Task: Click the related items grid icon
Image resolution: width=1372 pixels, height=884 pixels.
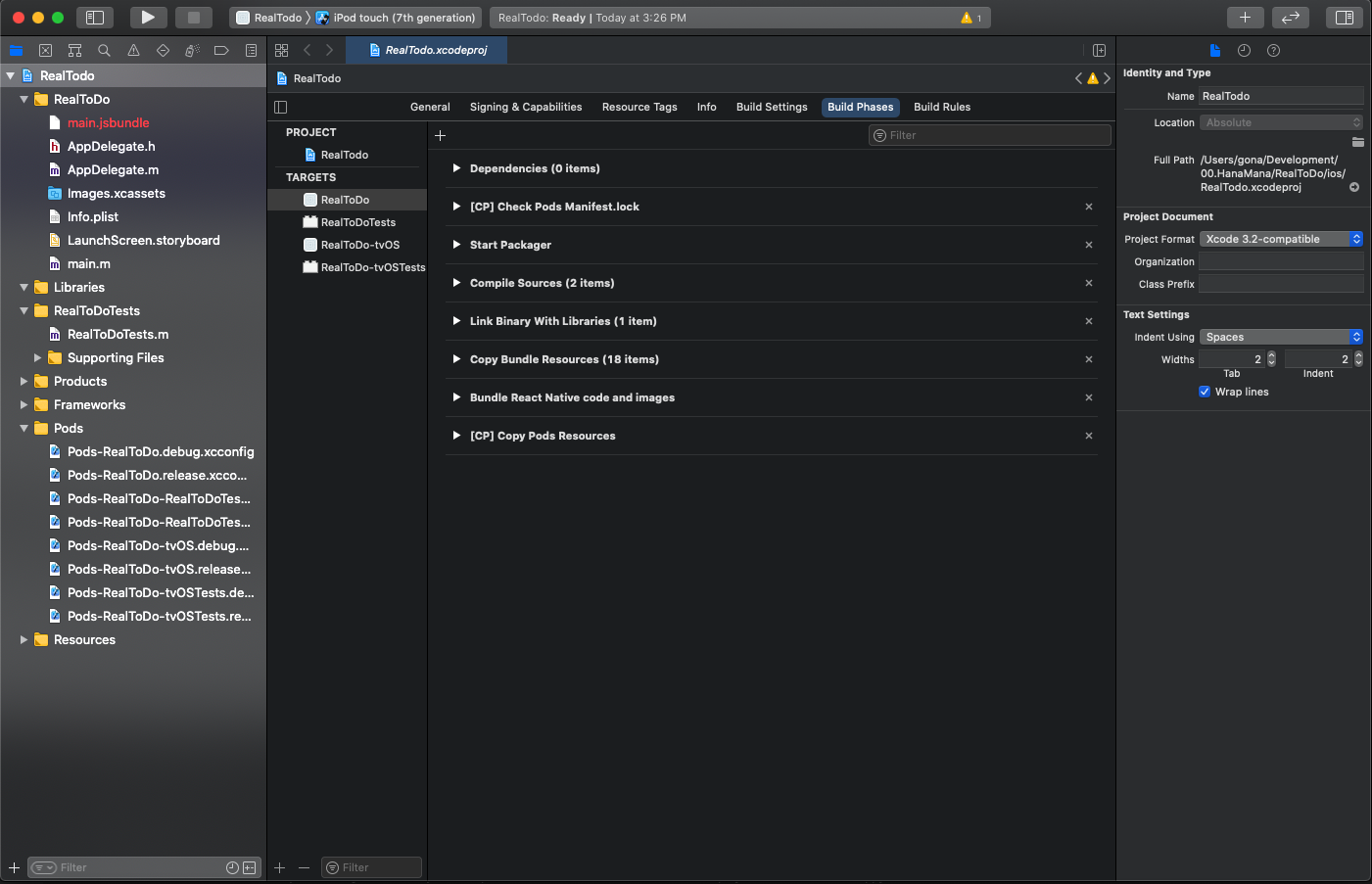Action: [282, 50]
